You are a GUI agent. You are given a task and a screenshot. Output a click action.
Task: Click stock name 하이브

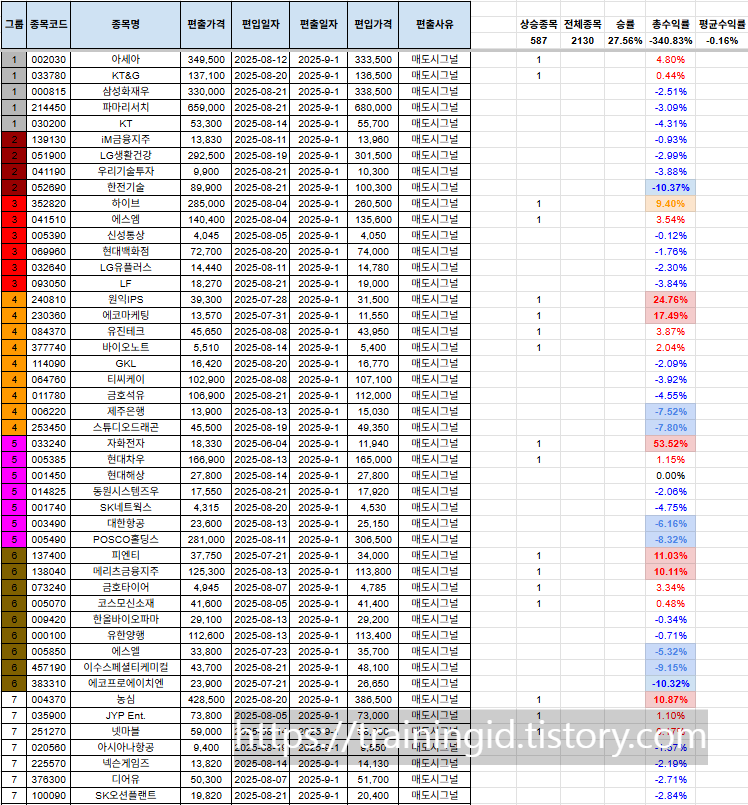click(125, 203)
